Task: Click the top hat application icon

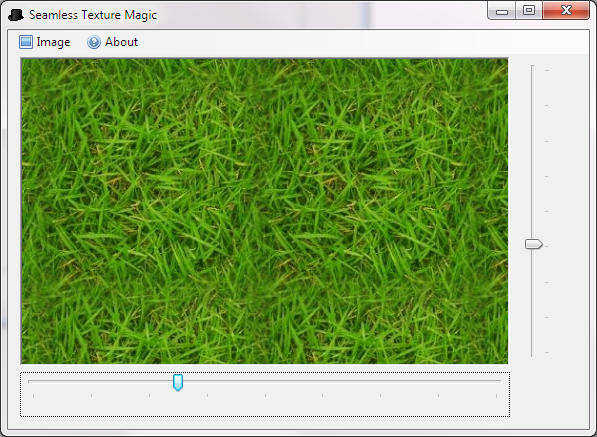Action: pyautogui.click(x=16, y=15)
